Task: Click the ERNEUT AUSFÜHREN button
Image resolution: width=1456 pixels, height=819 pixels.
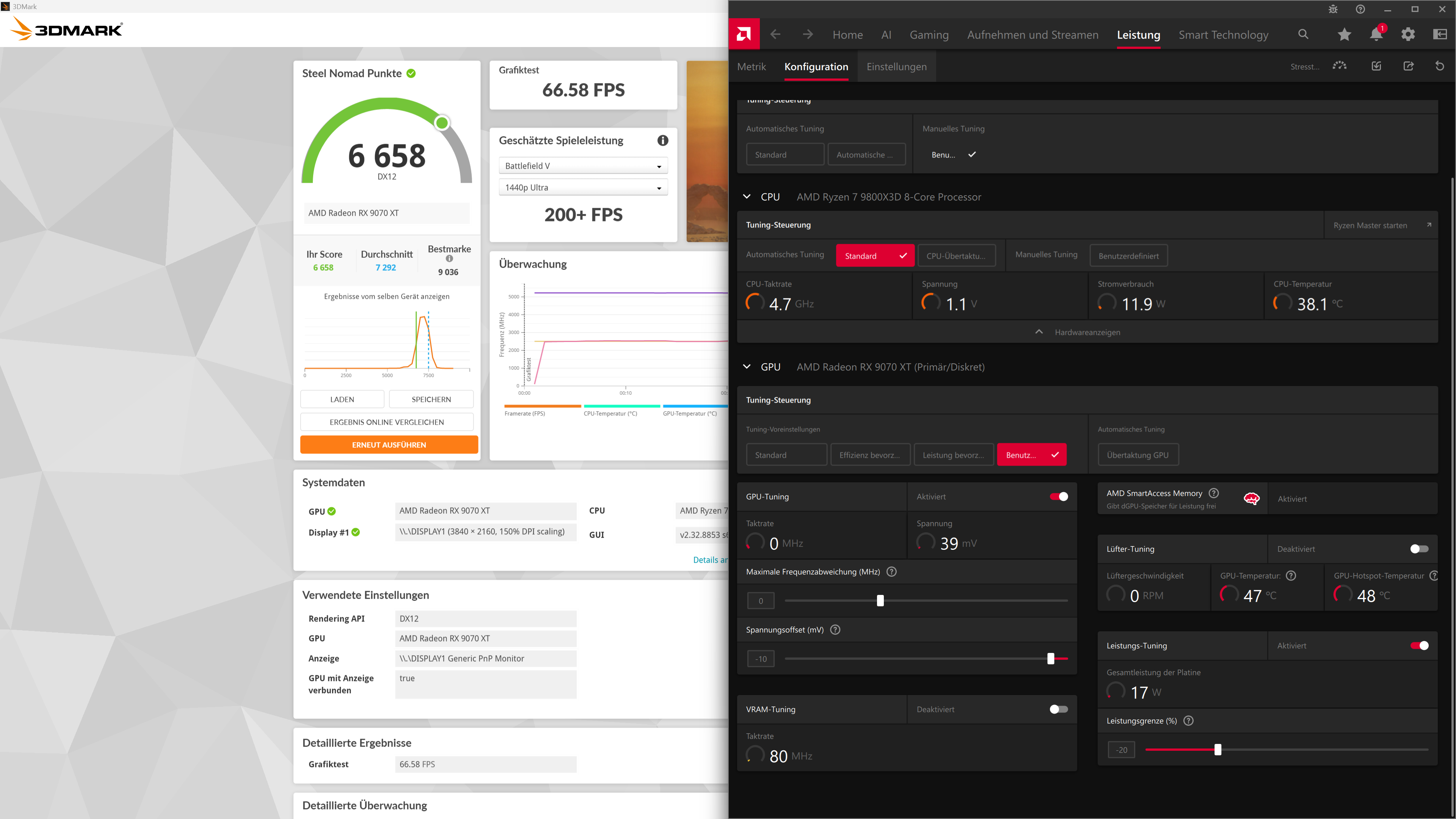Action: (x=389, y=445)
